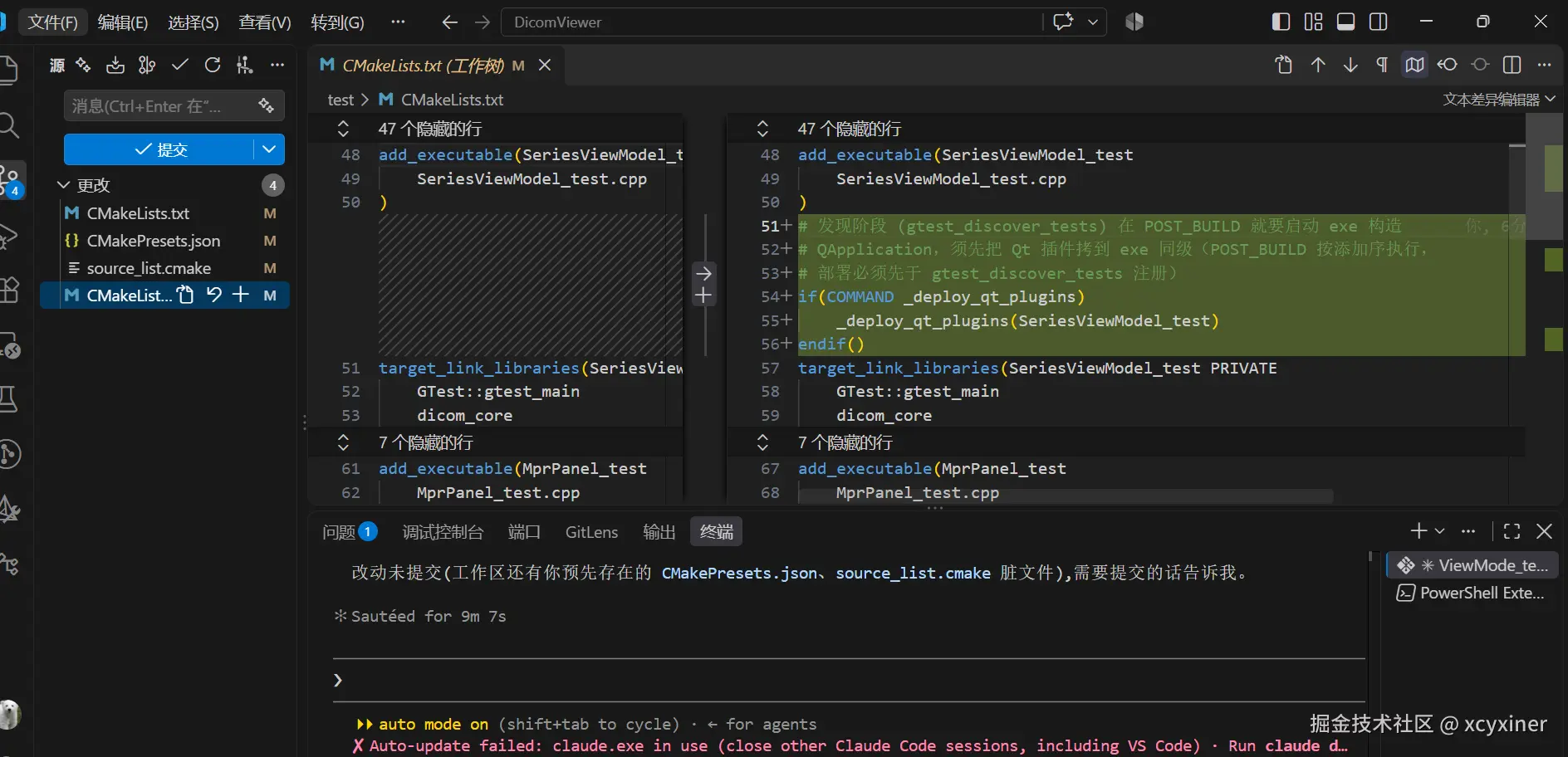The width and height of the screenshot is (1568, 757).
Task: Go to previous change with up arrow in diff toolbar
Action: [1318, 65]
